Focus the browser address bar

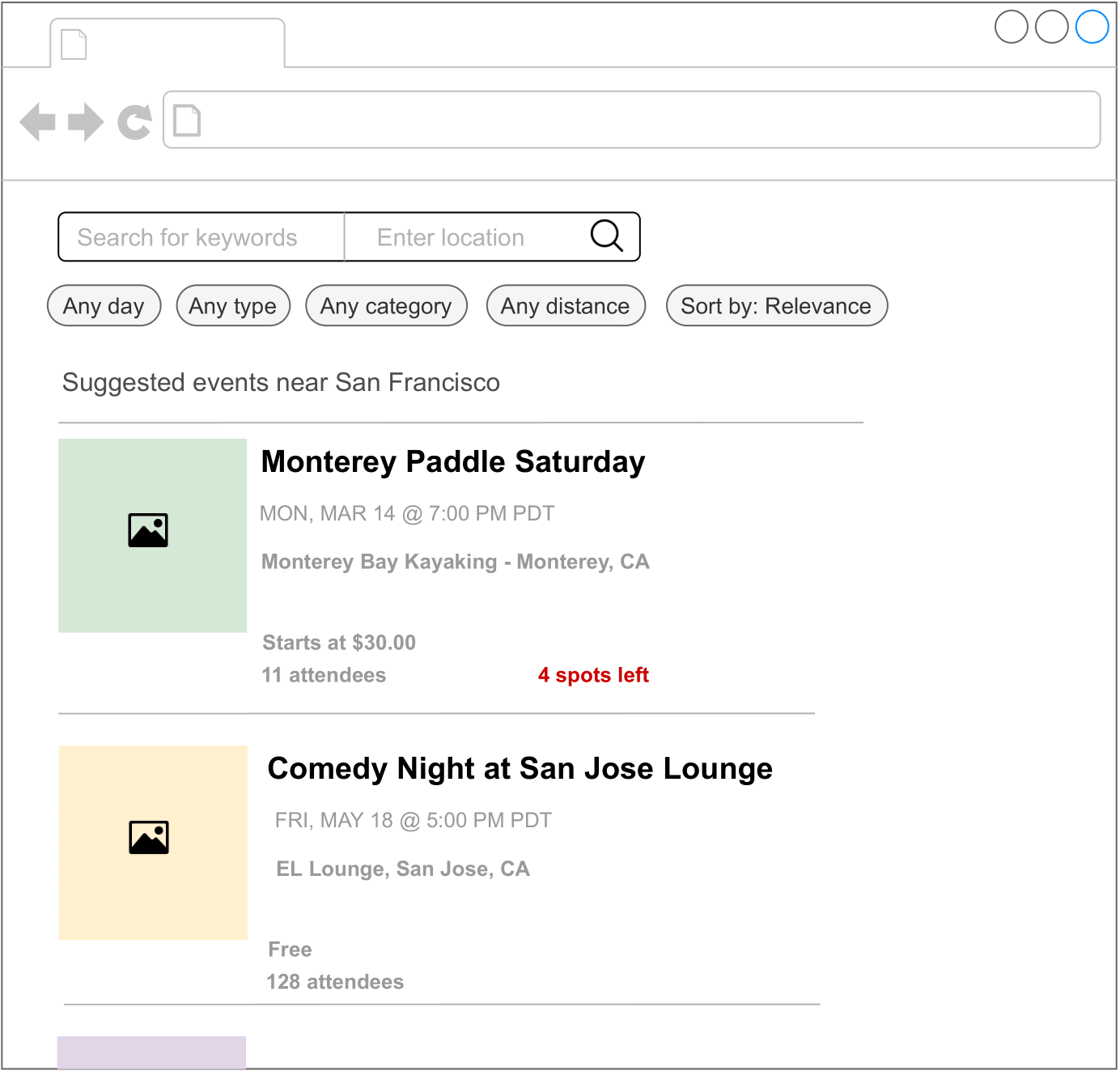631,120
